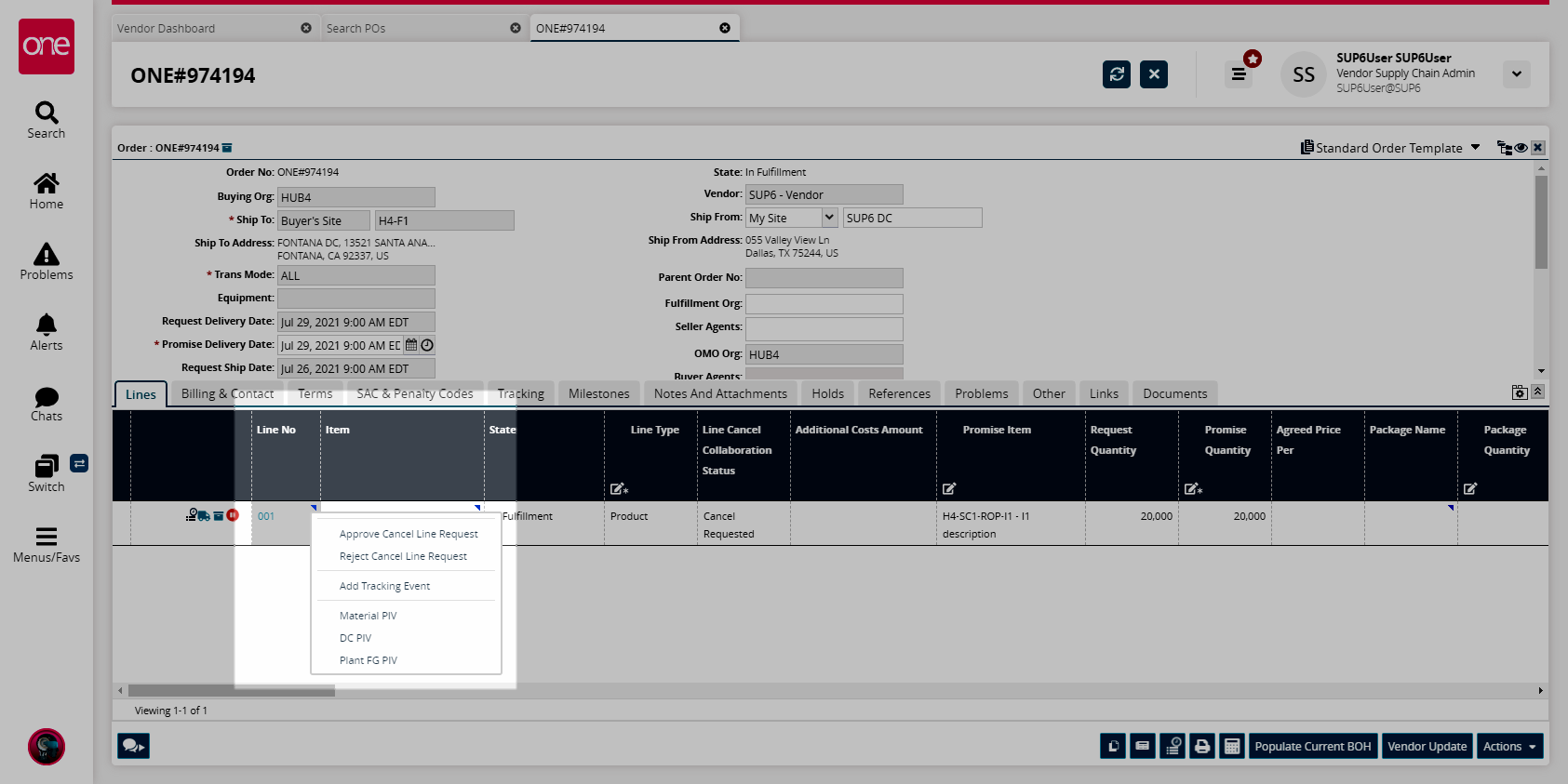Screen dimensions: 1568x784
Task: Click the refresh icon in order header
Action: pos(1116,74)
